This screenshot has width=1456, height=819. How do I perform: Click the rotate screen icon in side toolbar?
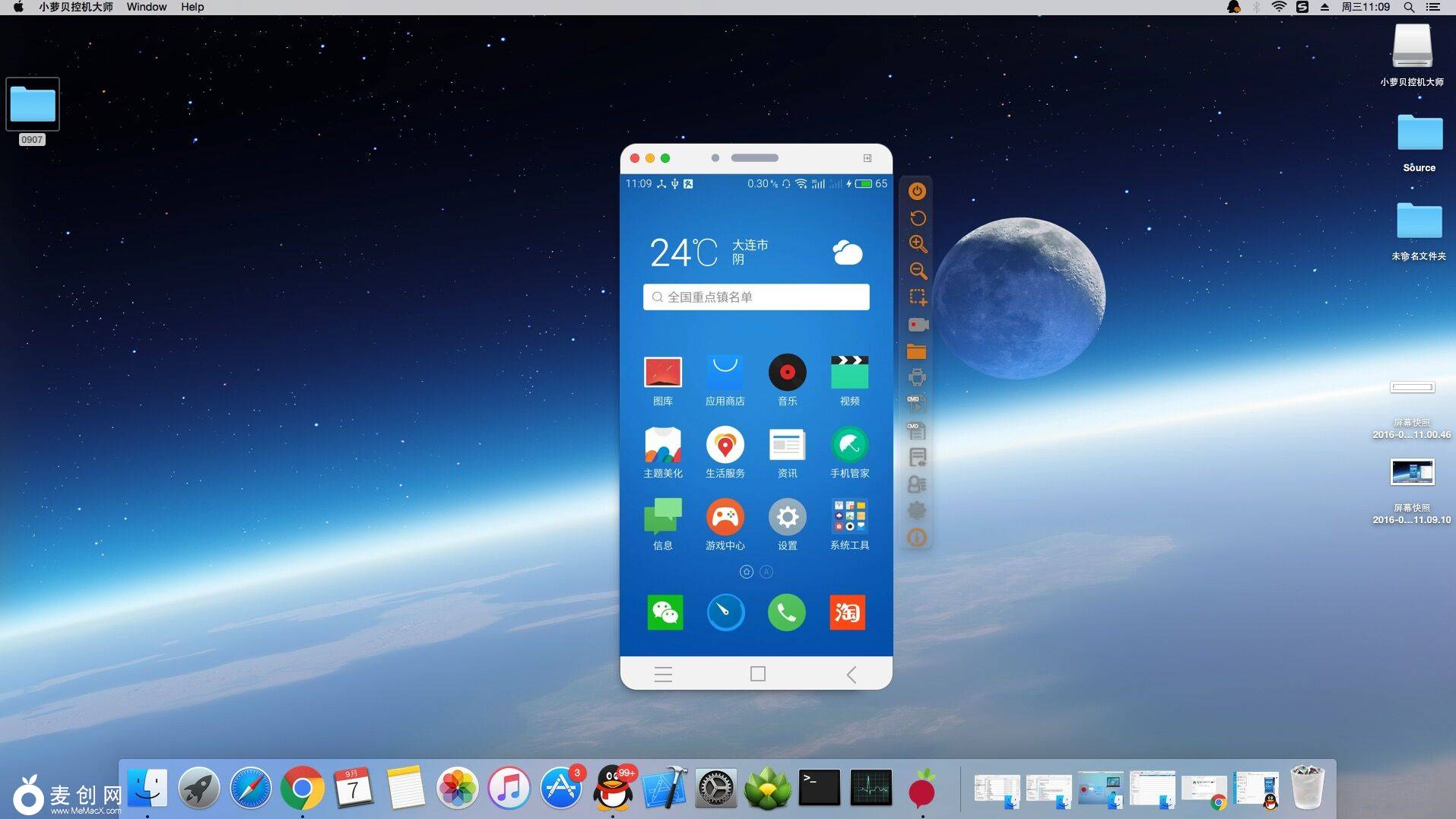(917, 218)
